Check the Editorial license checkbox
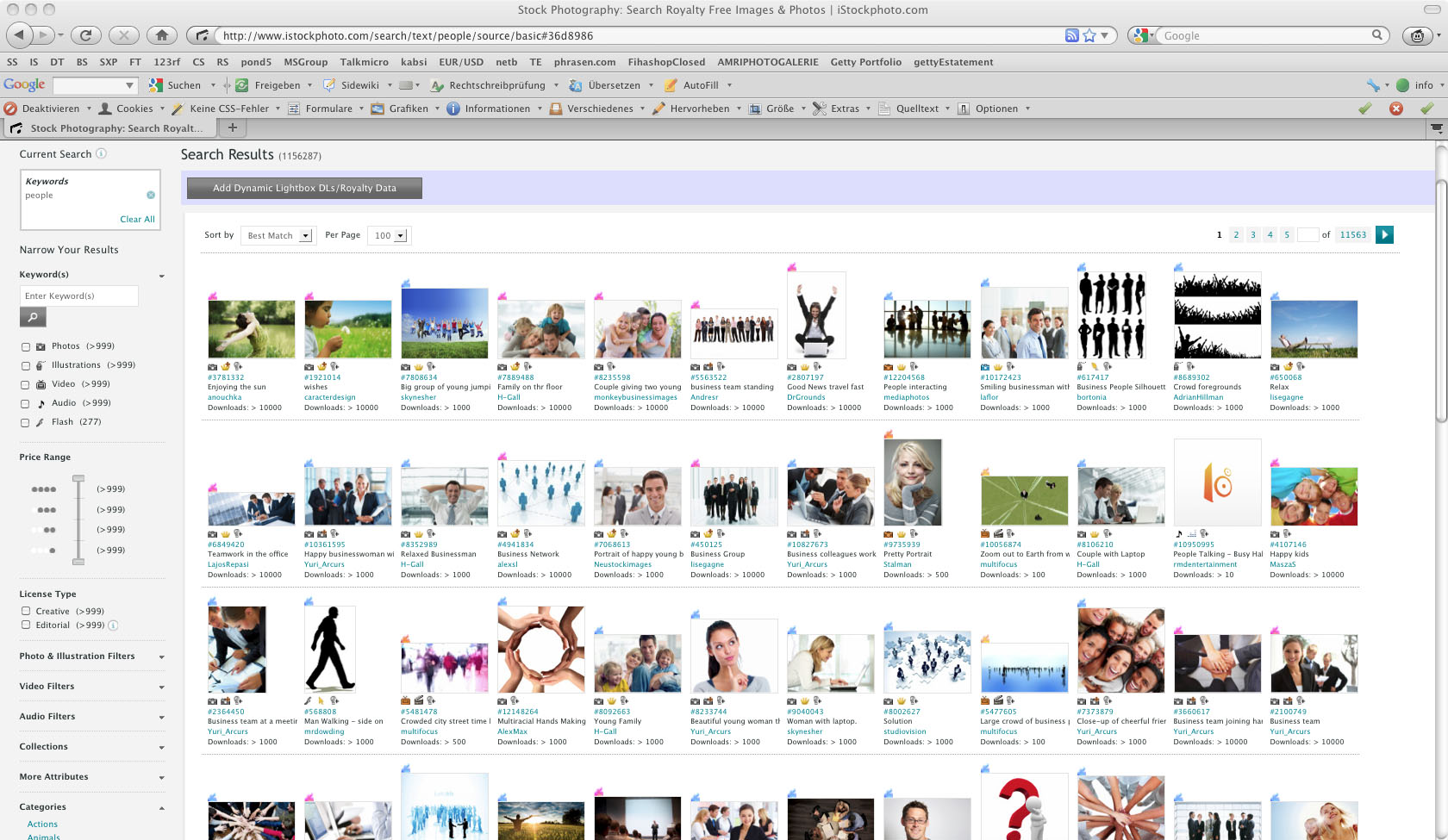 pos(26,625)
